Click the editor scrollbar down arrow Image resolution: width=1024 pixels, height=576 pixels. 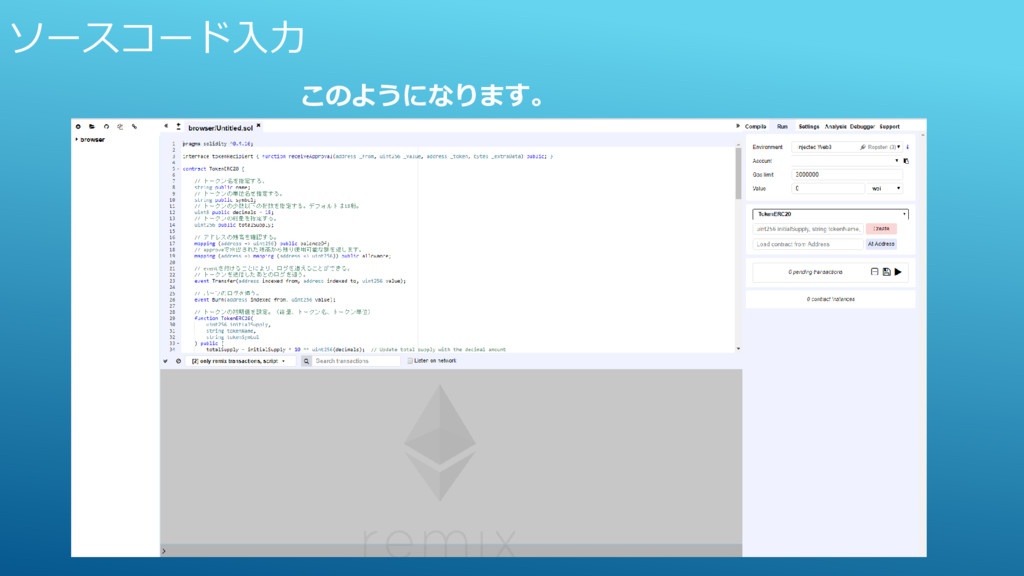(x=739, y=349)
